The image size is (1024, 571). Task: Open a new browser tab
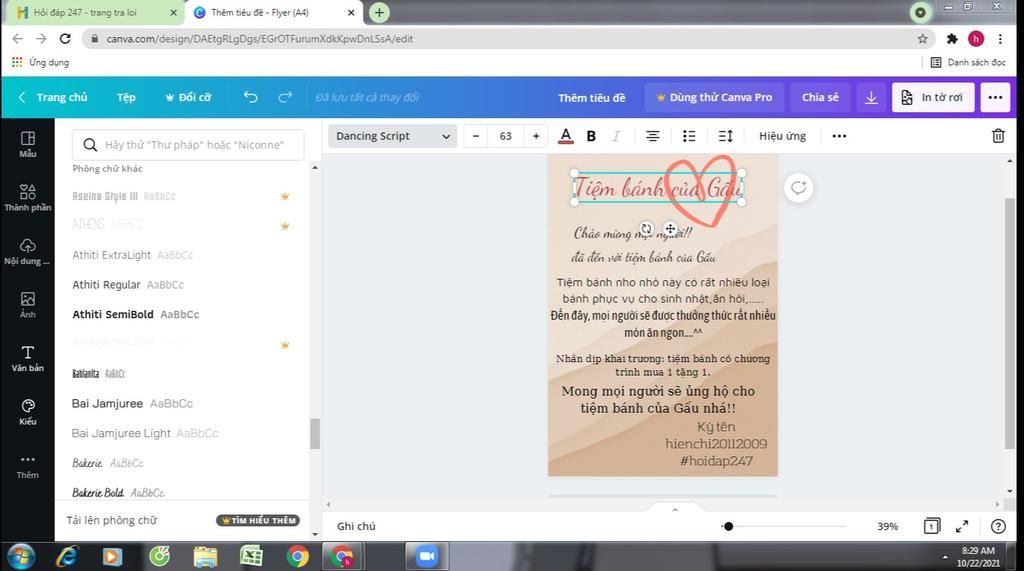coord(379,12)
